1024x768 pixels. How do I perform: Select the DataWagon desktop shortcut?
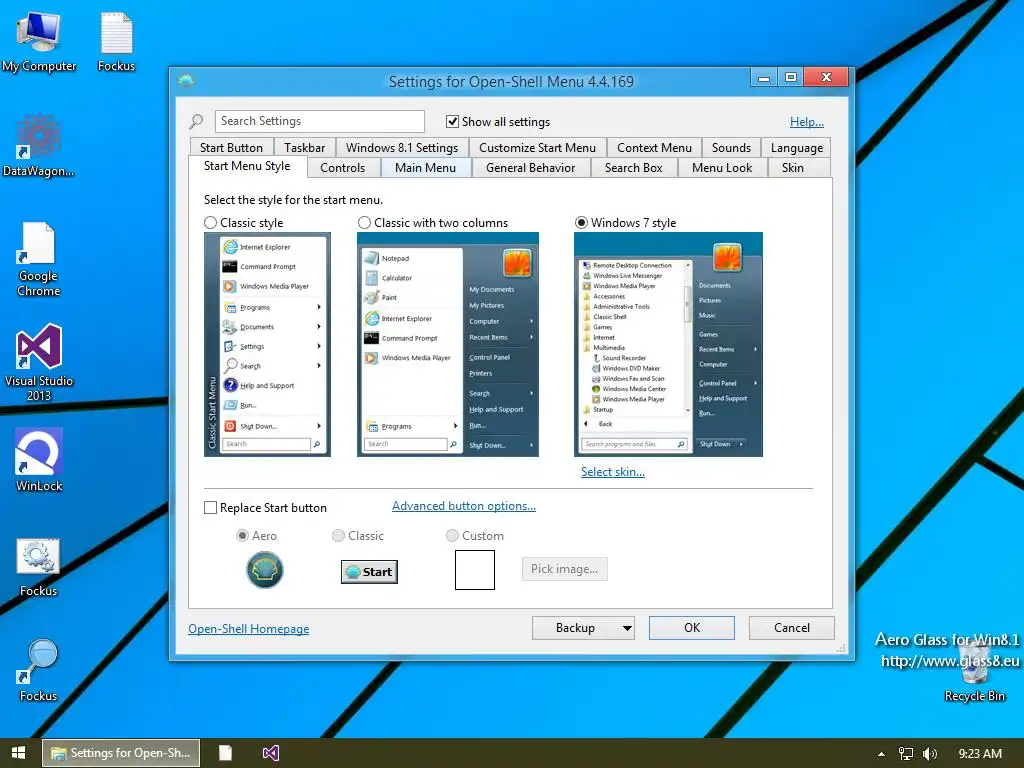tap(39, 145)
